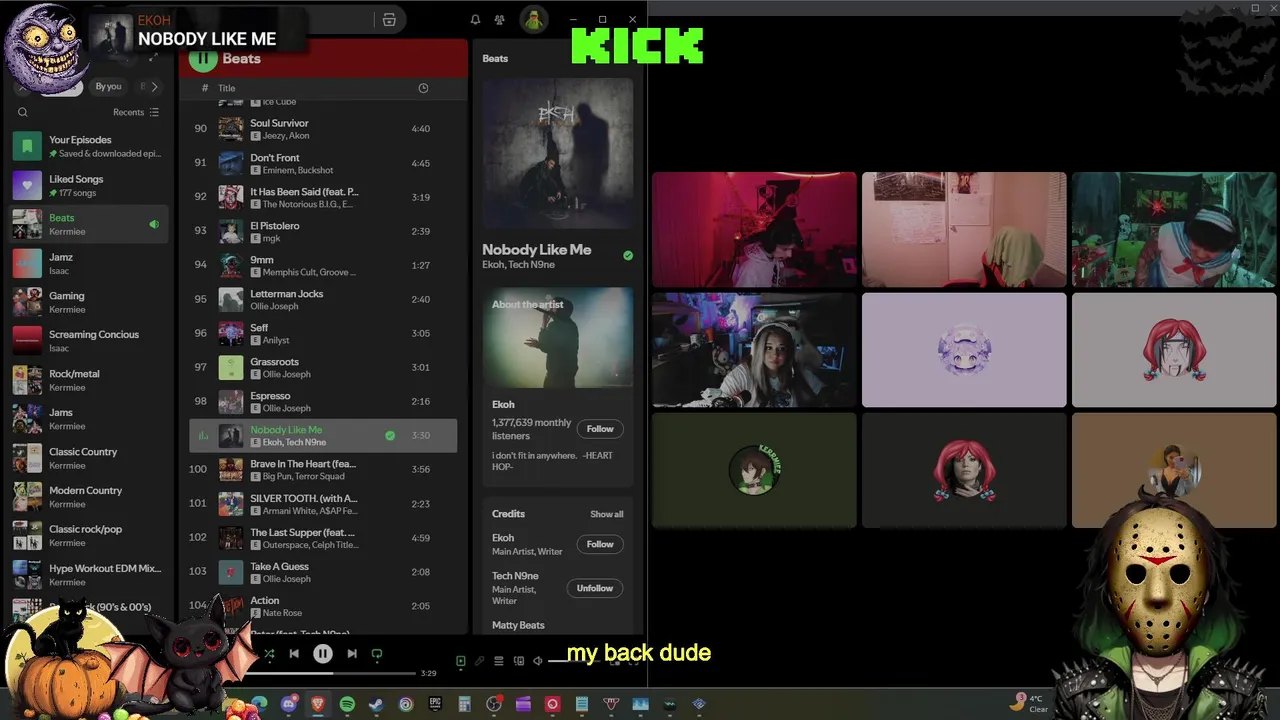Toggle the Now Playing view icon

click(461, 661)
